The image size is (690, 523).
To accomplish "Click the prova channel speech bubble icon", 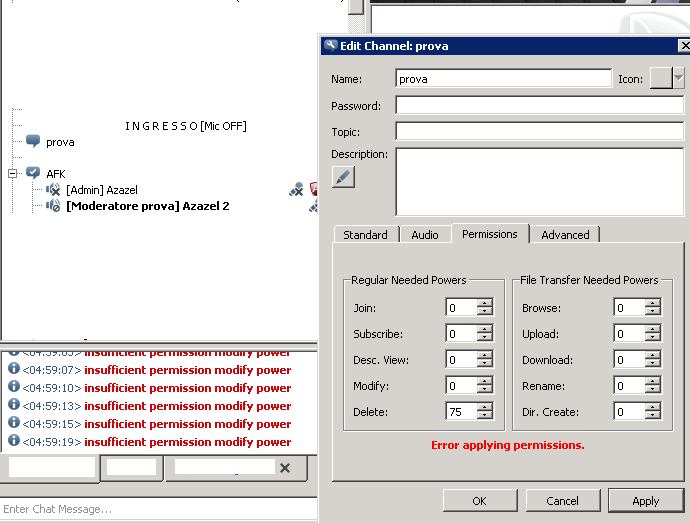I will 33,142.
